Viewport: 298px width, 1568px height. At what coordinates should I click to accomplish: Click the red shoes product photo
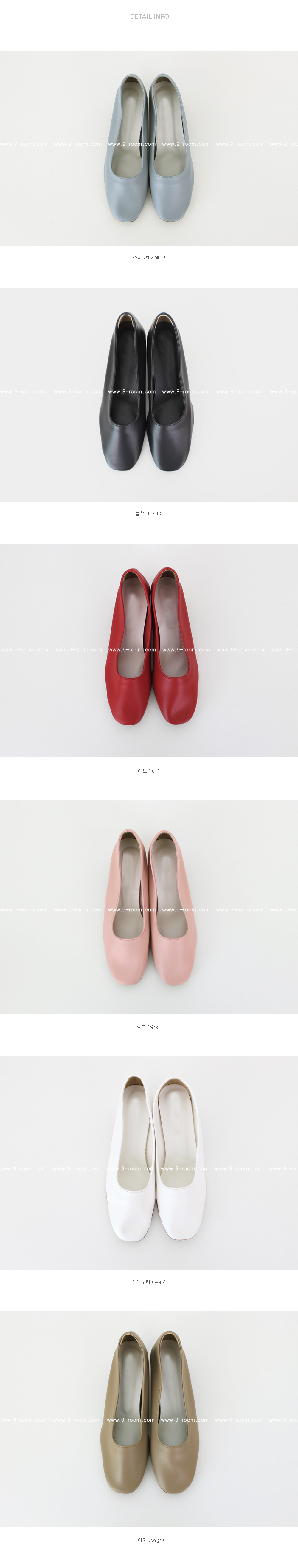149,650
